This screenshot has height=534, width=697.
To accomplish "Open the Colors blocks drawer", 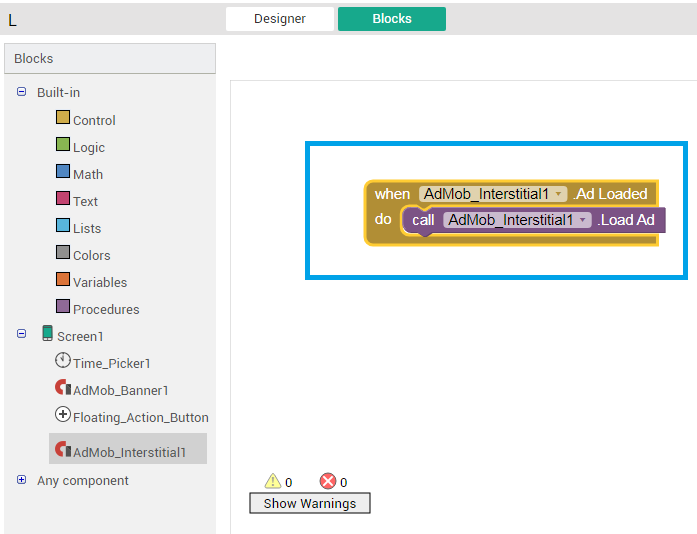I will click(92, 256).
